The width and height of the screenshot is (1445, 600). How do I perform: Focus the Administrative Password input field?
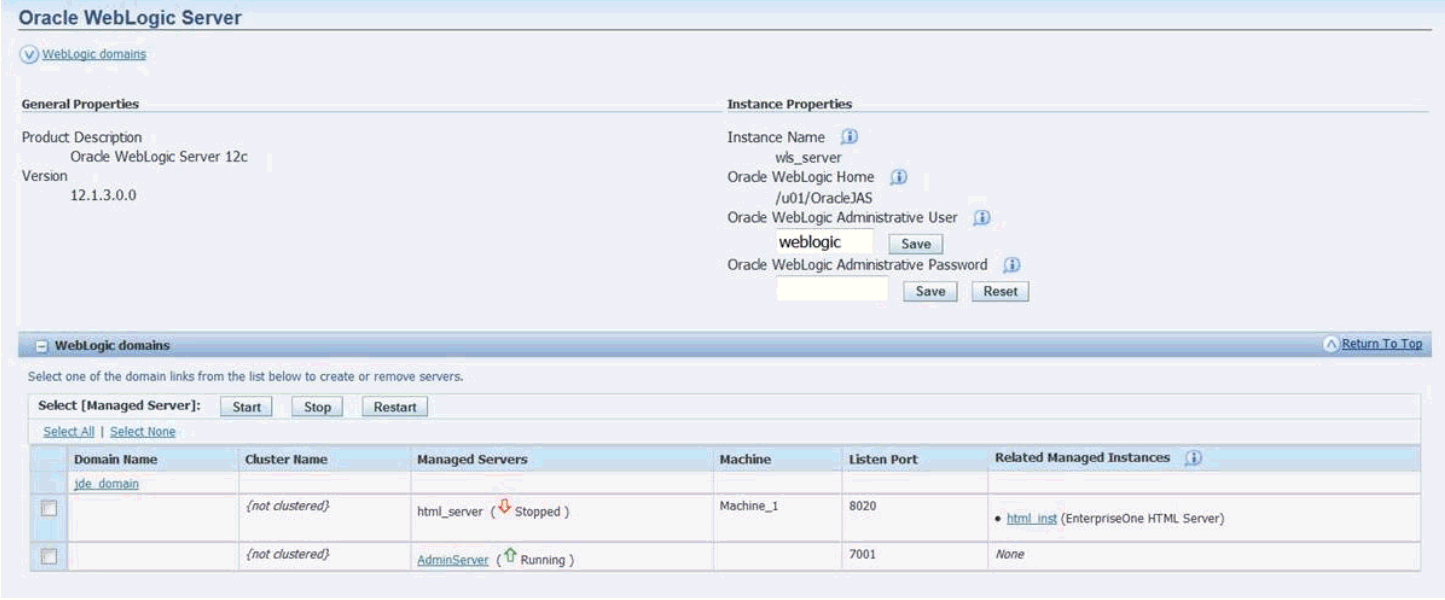832,290
